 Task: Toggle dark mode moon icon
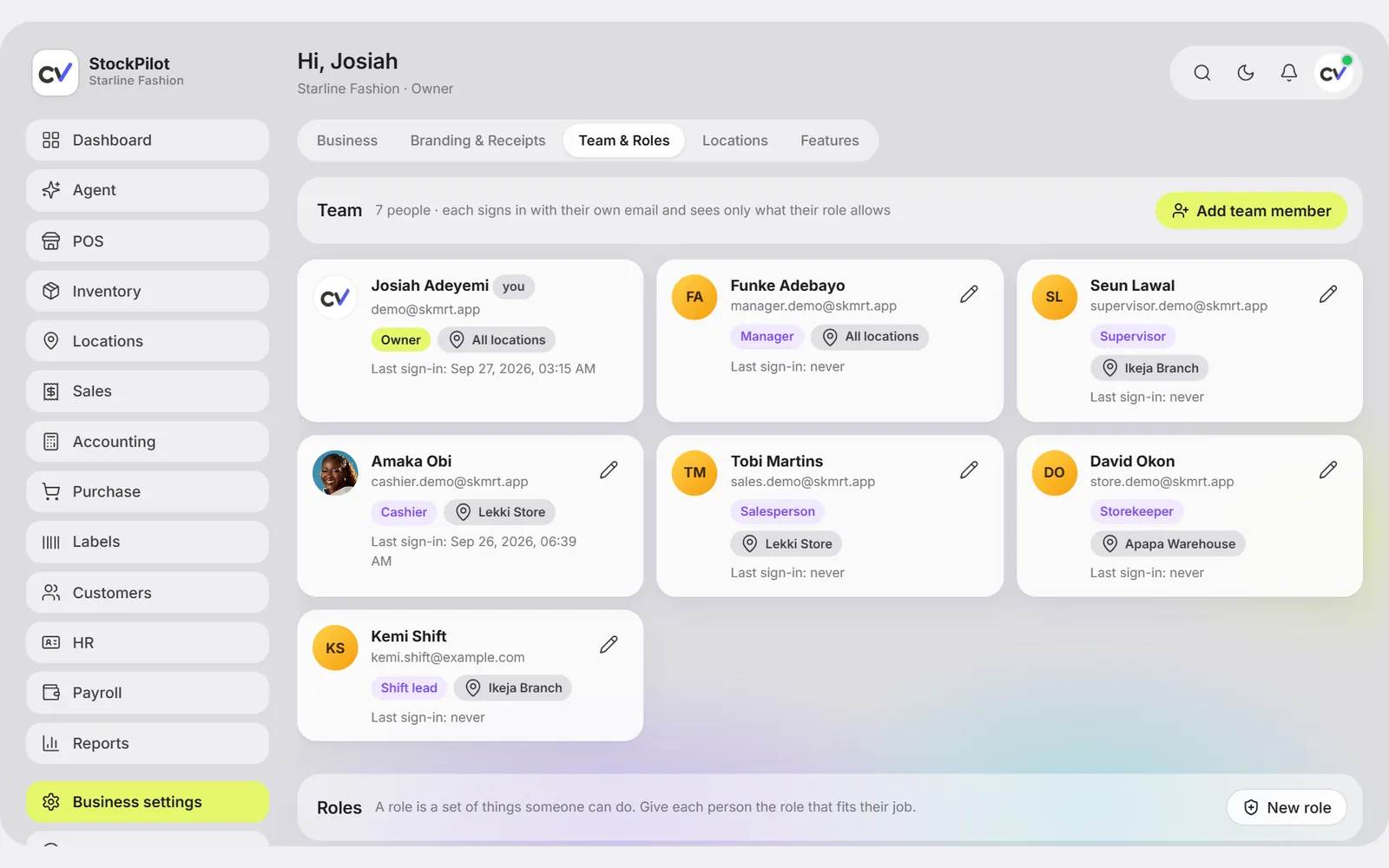(1246, 73)
